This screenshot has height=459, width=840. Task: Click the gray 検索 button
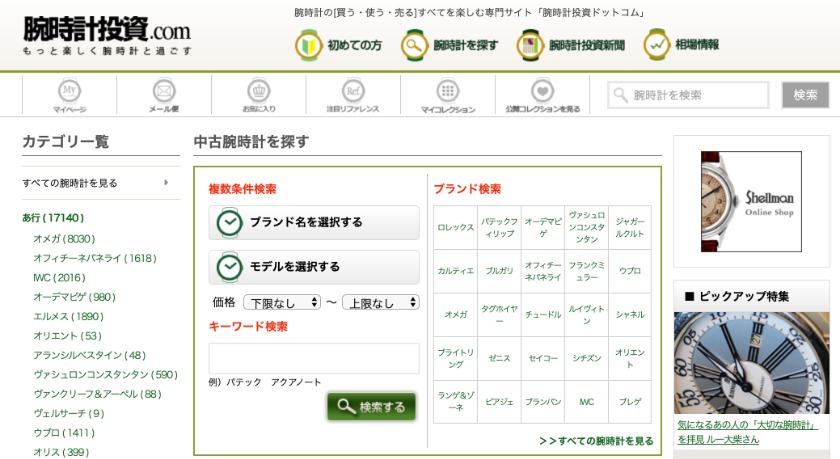[805, 95]
